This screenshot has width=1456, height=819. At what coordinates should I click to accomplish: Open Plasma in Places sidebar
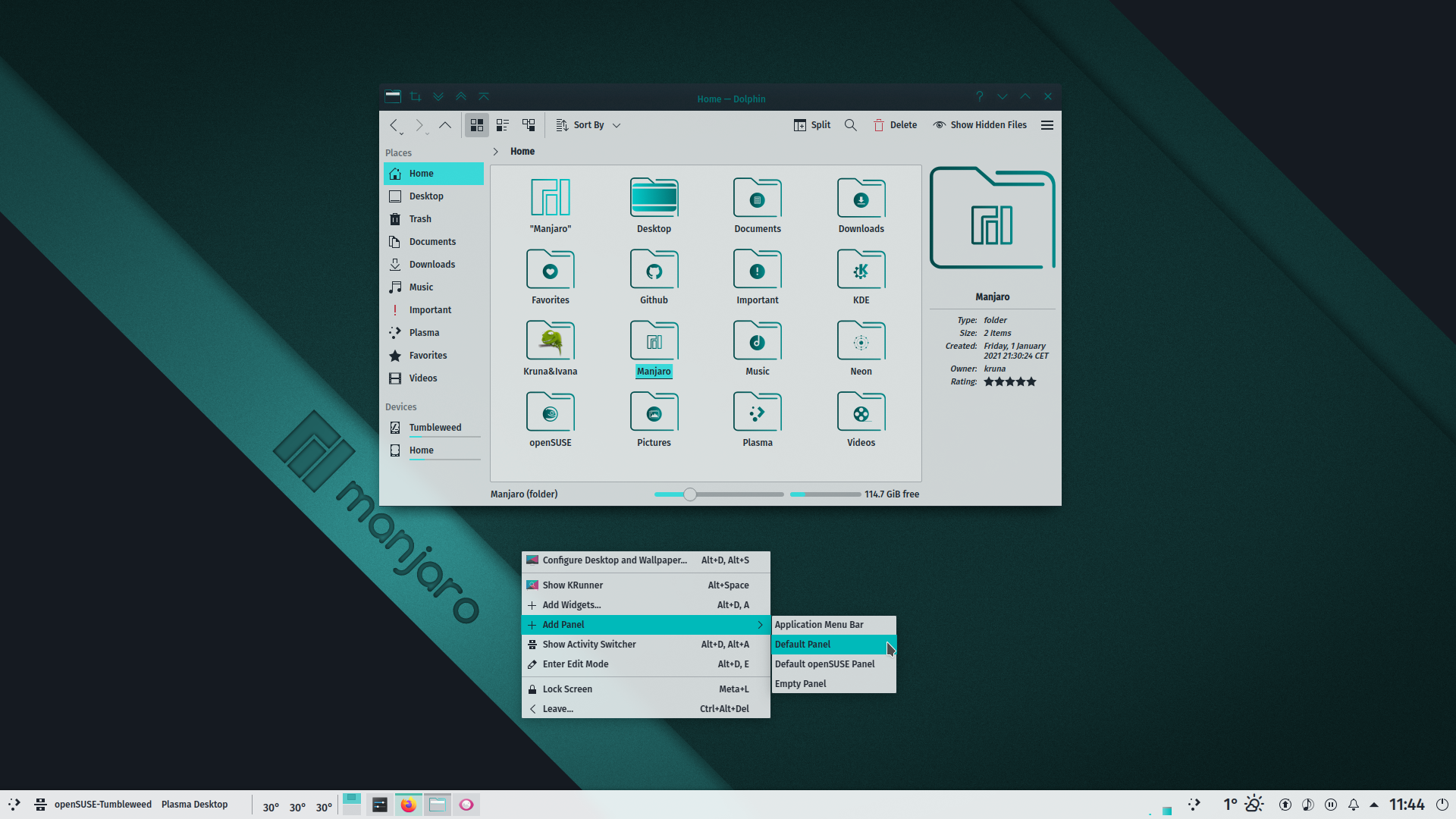(x=434, y=333)
